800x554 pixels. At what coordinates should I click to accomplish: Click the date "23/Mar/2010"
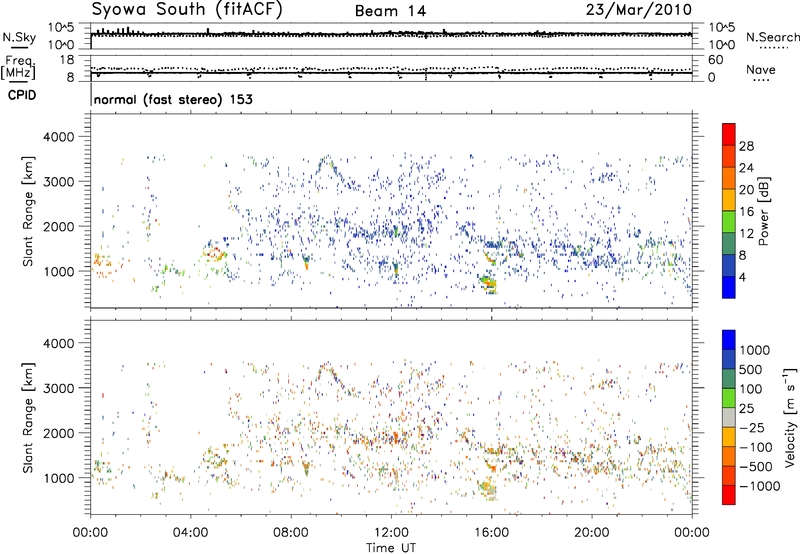(x=639, y=10)
